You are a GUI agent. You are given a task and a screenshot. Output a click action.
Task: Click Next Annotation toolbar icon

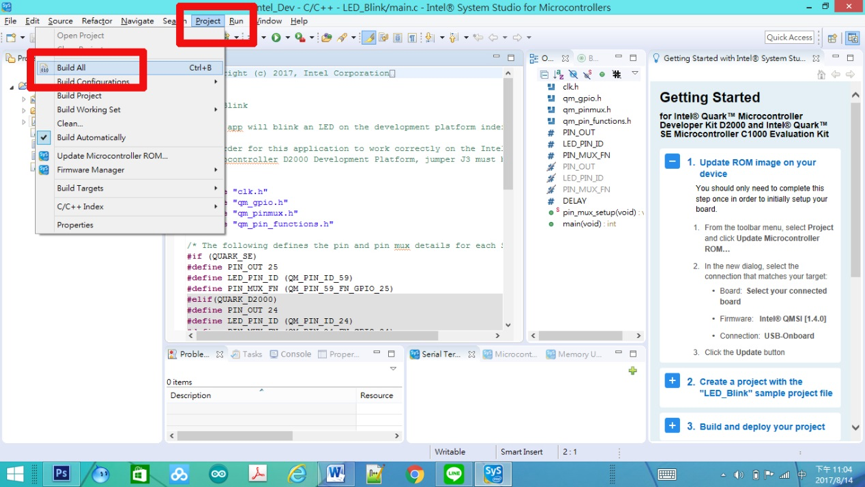coord(429,38)
